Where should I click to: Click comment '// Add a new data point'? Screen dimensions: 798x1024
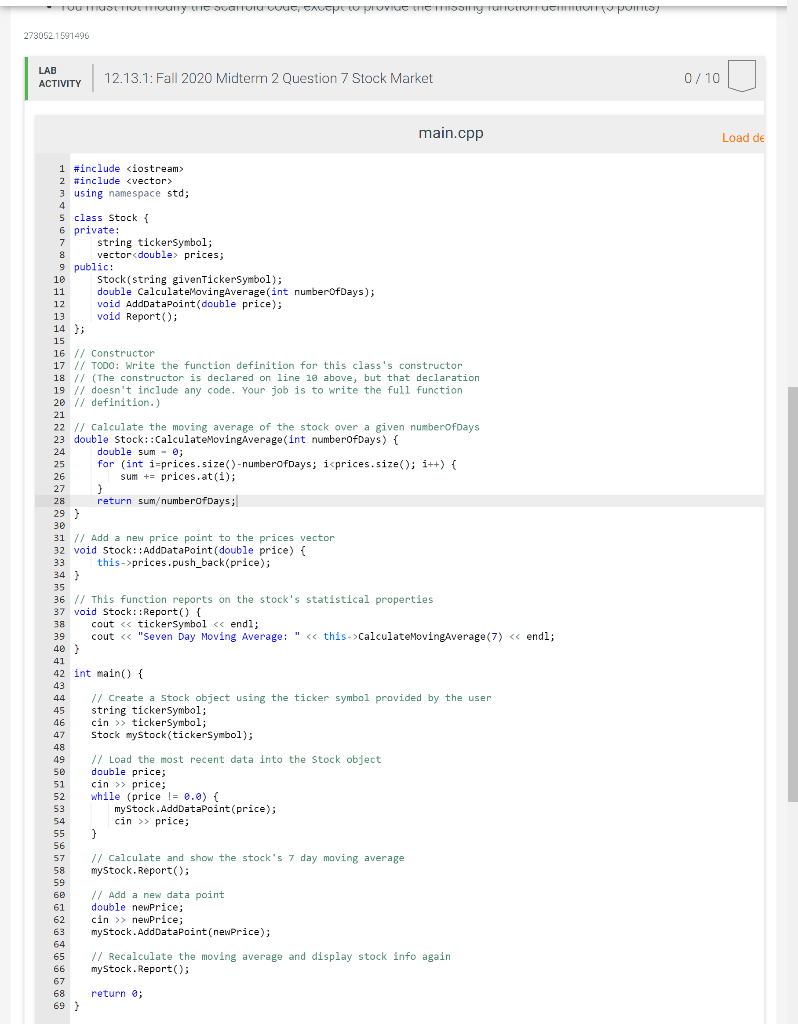[157, 895]
